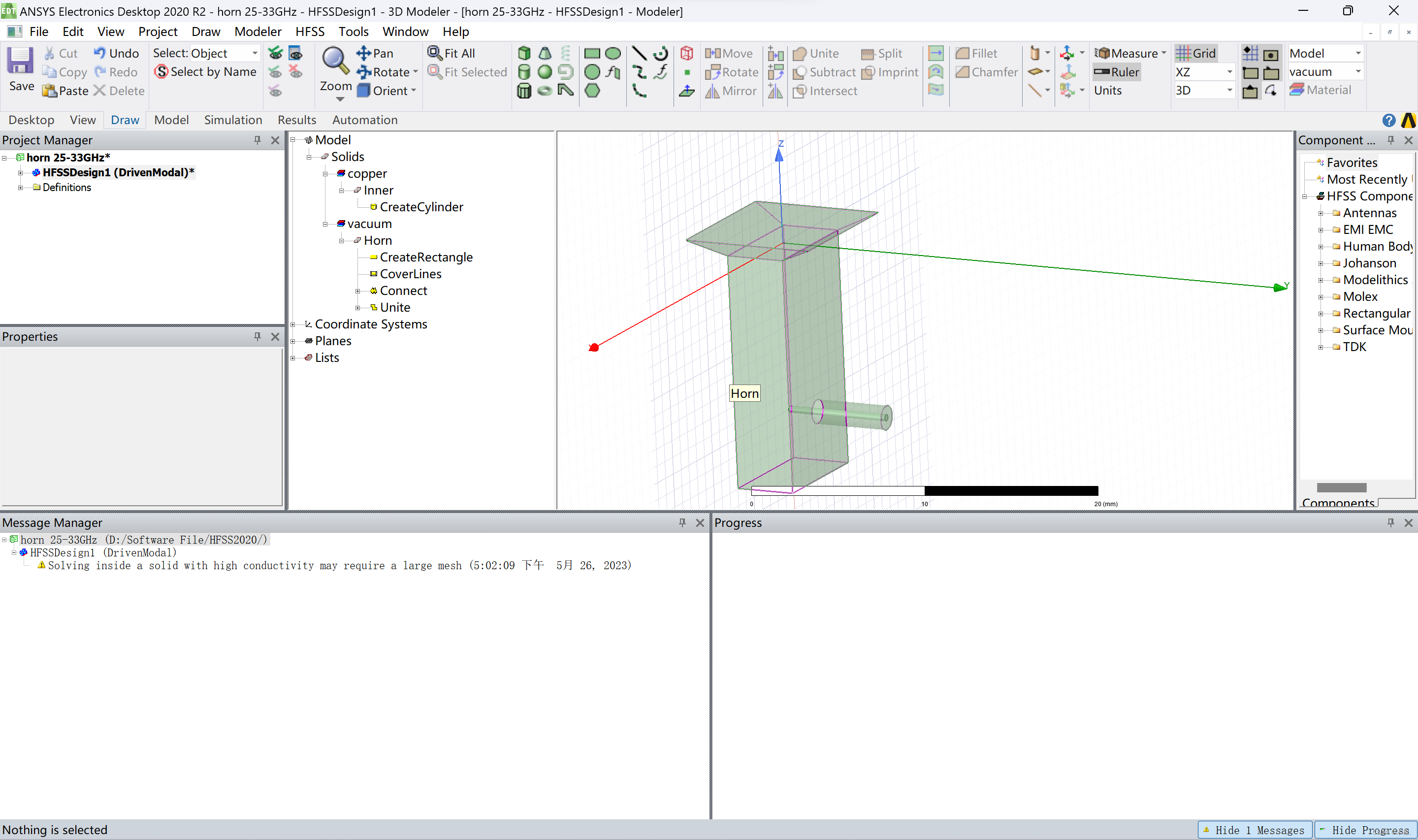Click the relative coordinate system icon
Viewport: 1418px width, 840px height.
(1066, 53)
